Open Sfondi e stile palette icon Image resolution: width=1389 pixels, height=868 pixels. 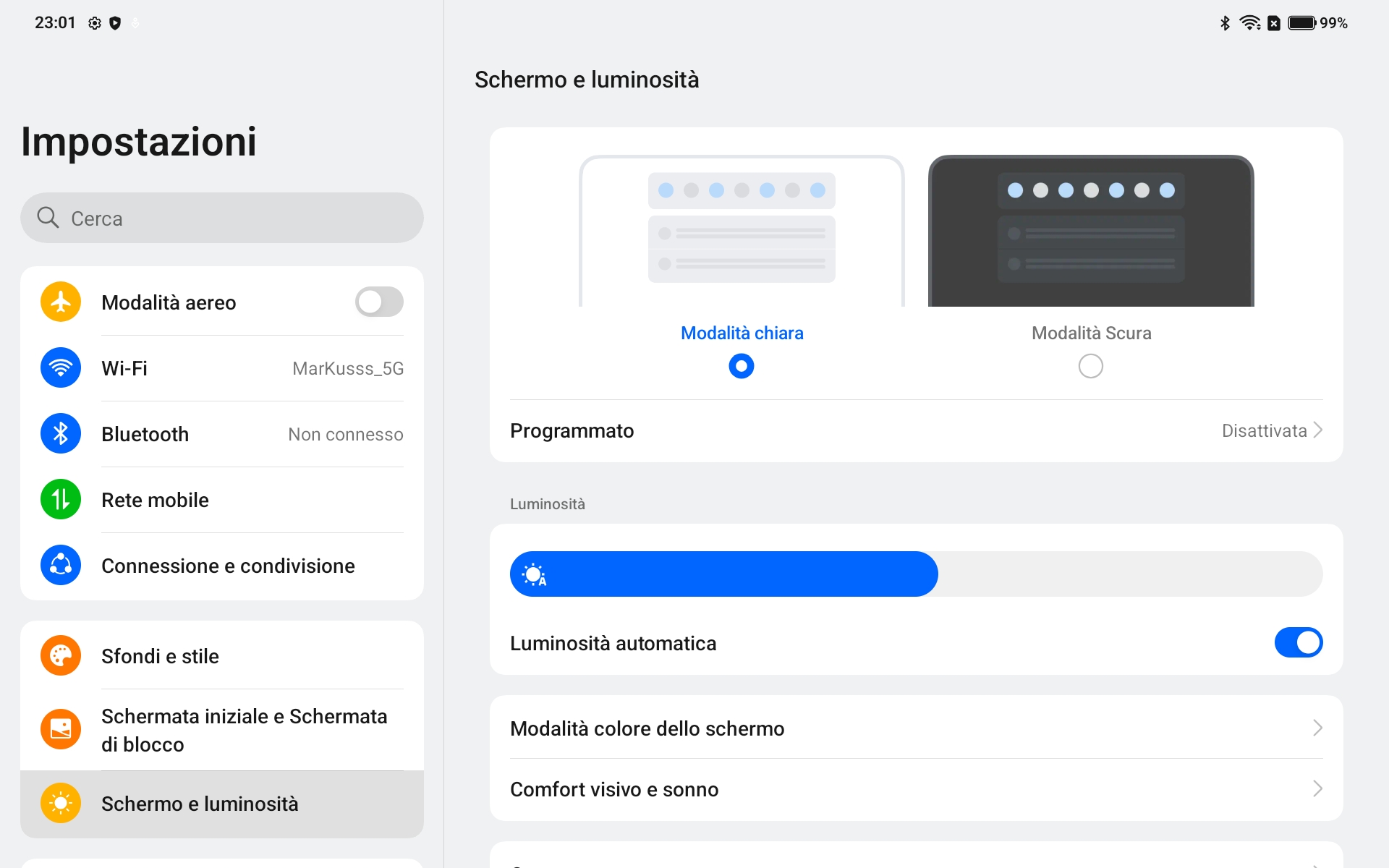61,655
